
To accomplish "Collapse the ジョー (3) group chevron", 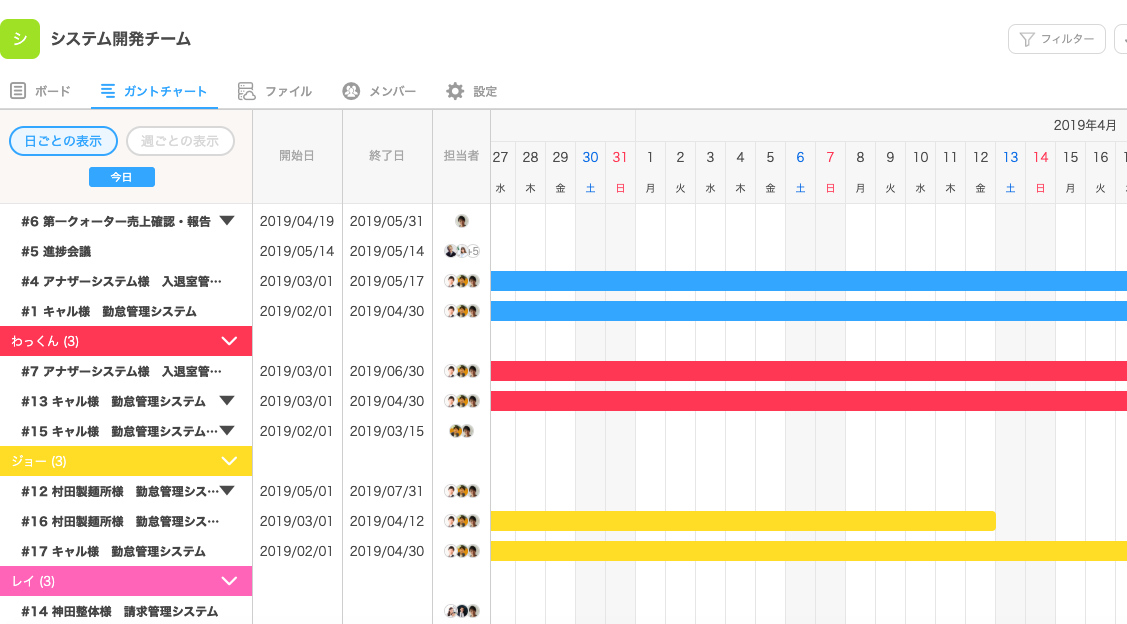I will [229, 461].
